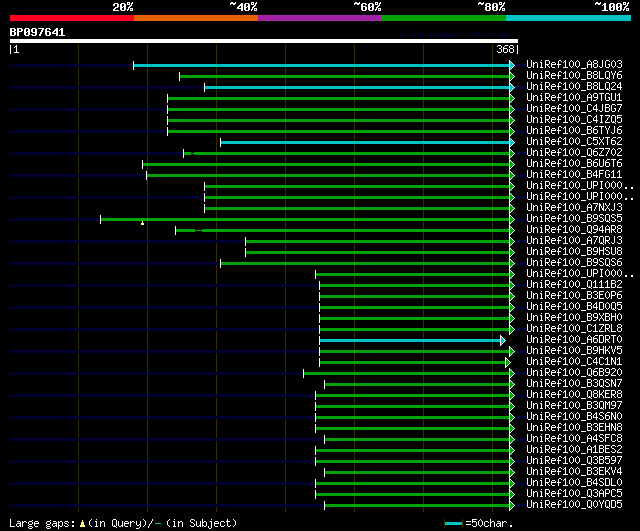Select the UniRef100_Q94AR8 label
This screenshot has height=531, width=640.
tap(574, 229)
